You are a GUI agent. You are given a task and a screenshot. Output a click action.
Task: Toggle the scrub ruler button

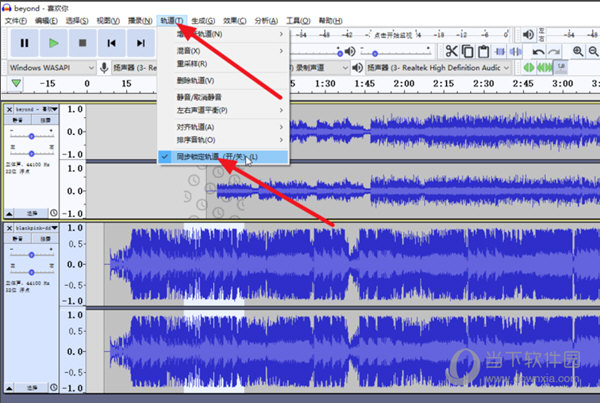coord(561,67)
